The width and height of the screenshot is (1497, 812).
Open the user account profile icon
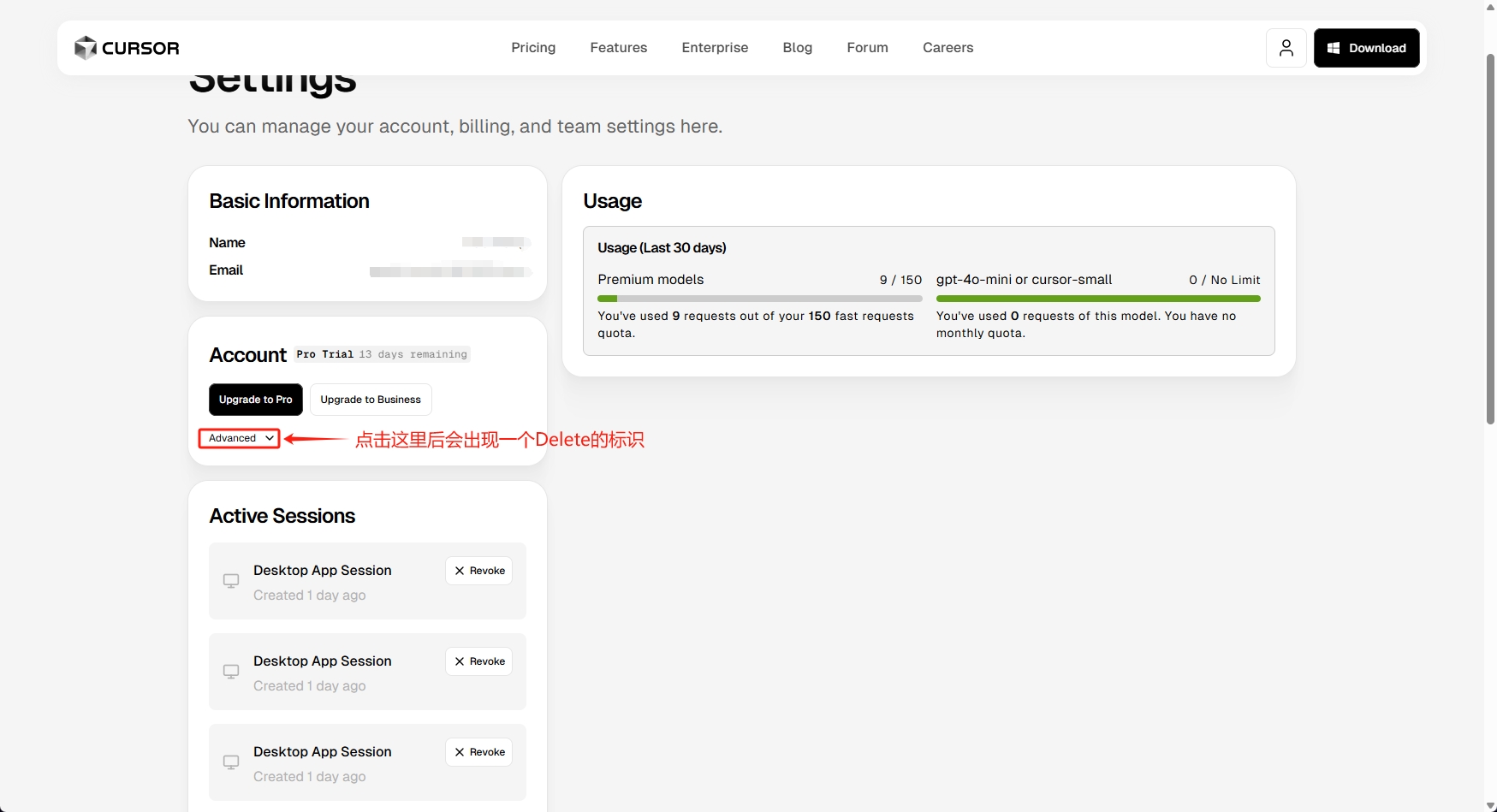(x=1286, y=48)
